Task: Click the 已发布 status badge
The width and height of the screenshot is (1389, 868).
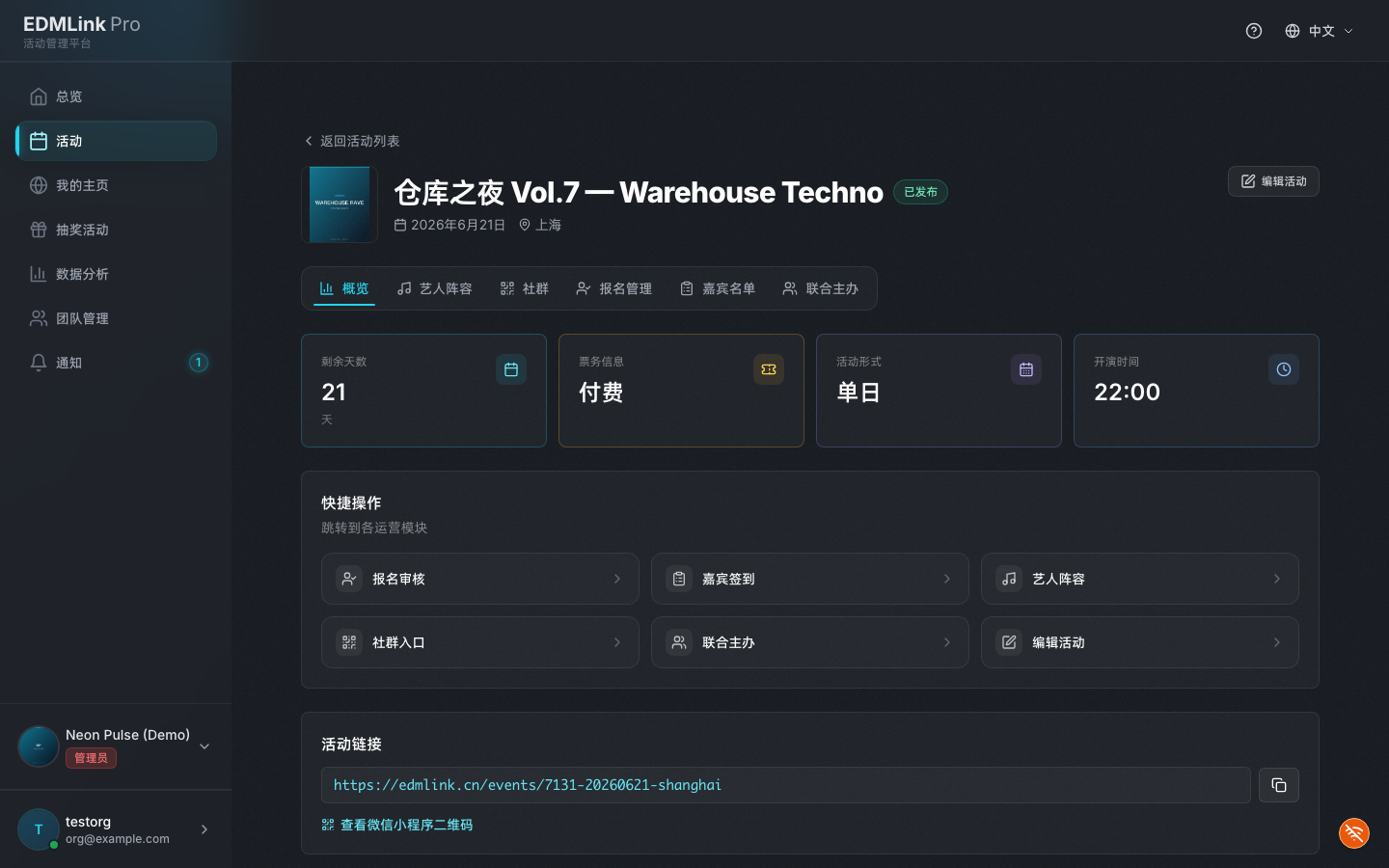Action: click(920, 192)
